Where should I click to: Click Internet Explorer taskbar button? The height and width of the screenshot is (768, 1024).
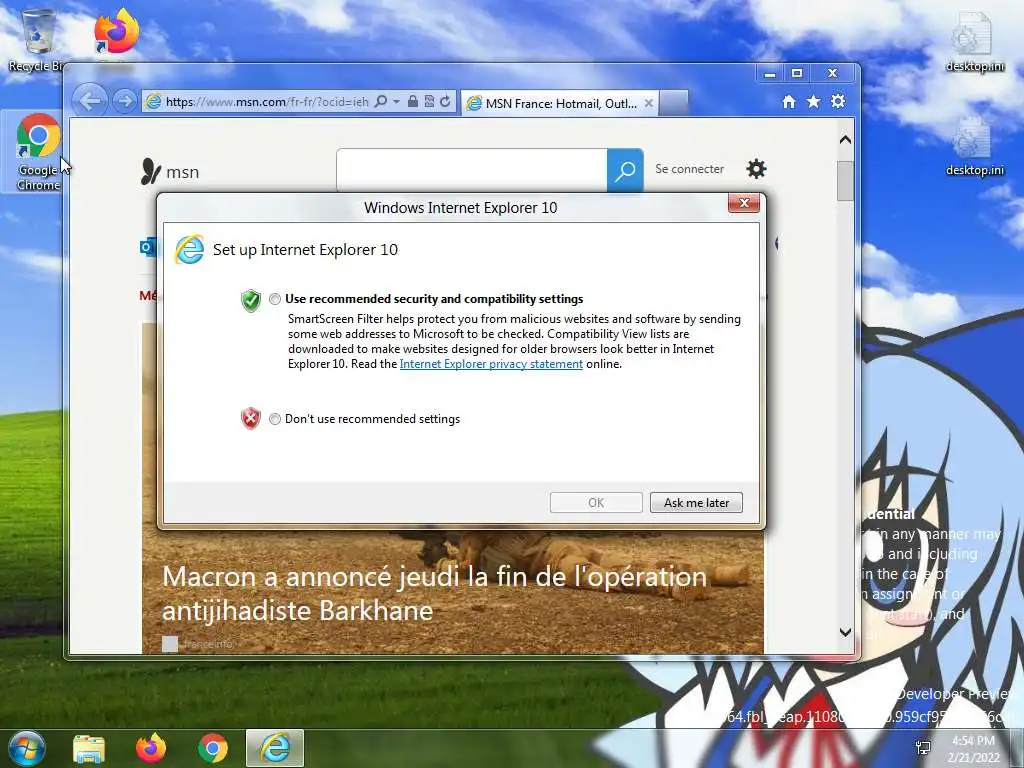275,748
